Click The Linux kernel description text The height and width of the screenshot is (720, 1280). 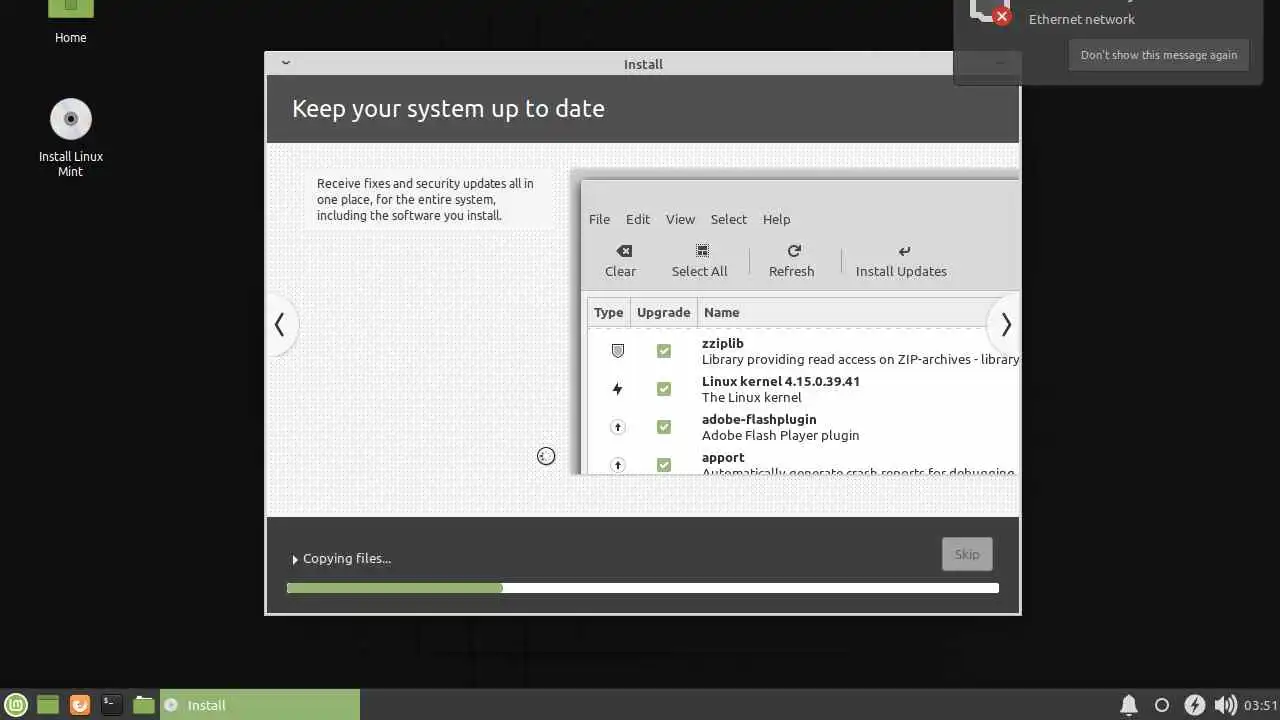(x=752, y=397)
